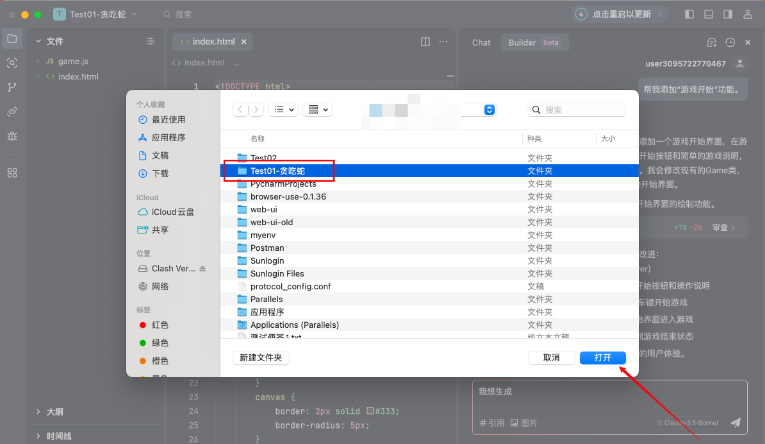Go to the 下载 downloads sidebar location
765x444 pixels.
[x=160, y=173]
